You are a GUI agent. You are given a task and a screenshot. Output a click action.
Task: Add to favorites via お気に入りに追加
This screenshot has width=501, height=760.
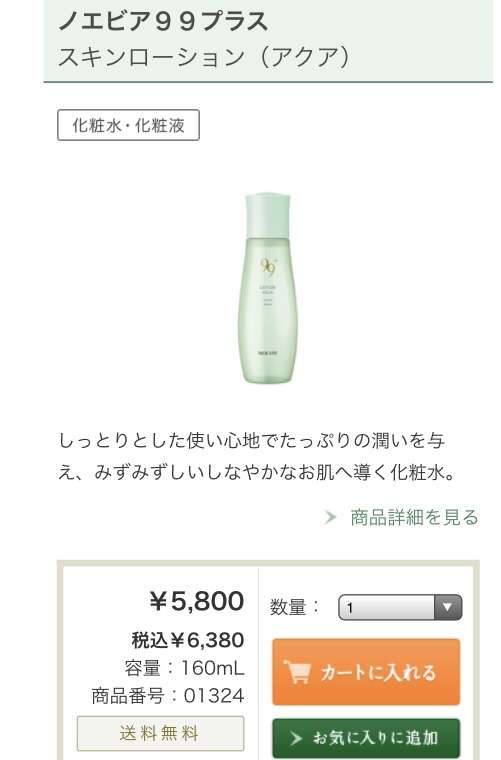click(x=366, y=738)
